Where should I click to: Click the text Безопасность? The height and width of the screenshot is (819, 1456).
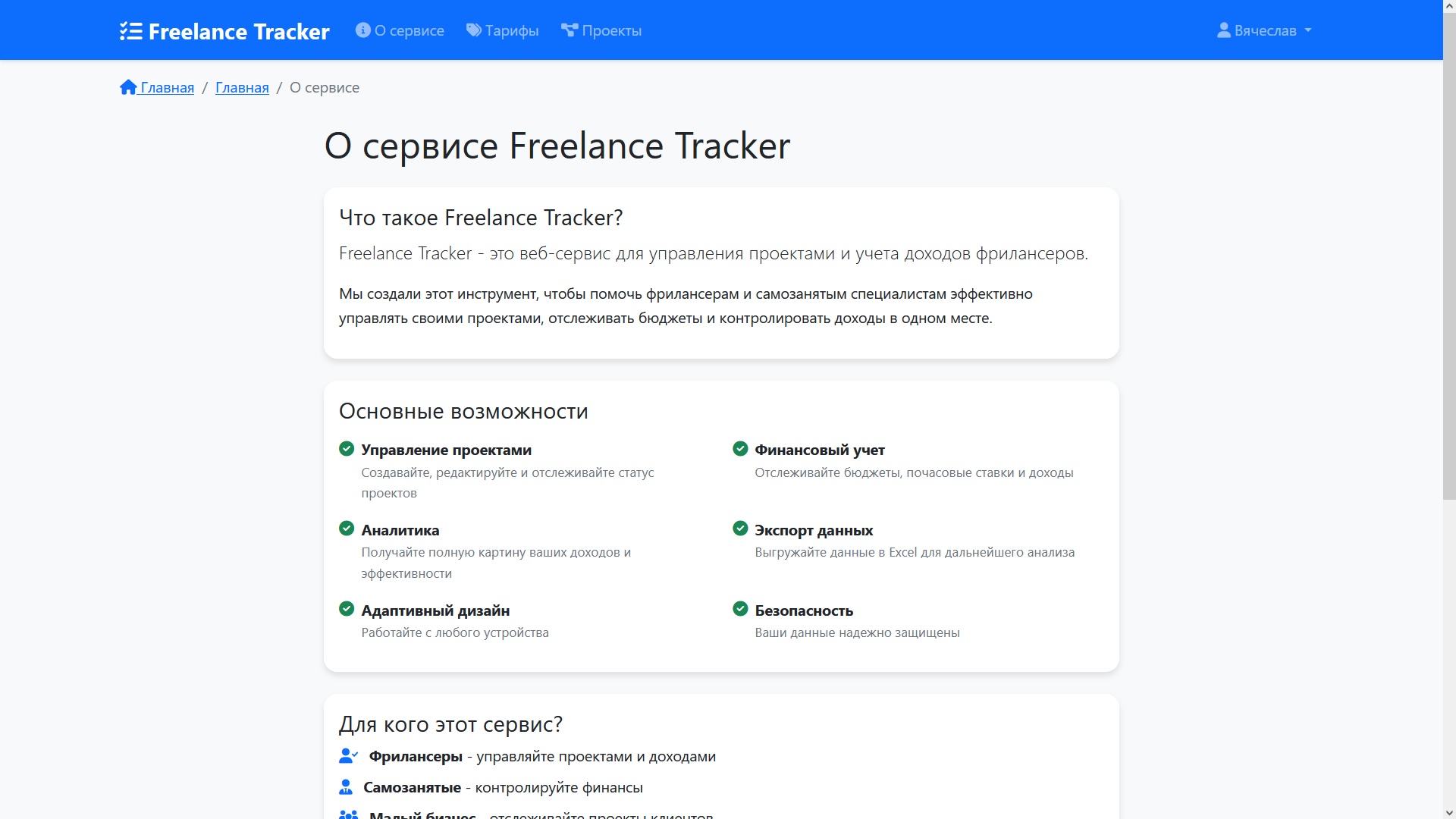point(804,610)
